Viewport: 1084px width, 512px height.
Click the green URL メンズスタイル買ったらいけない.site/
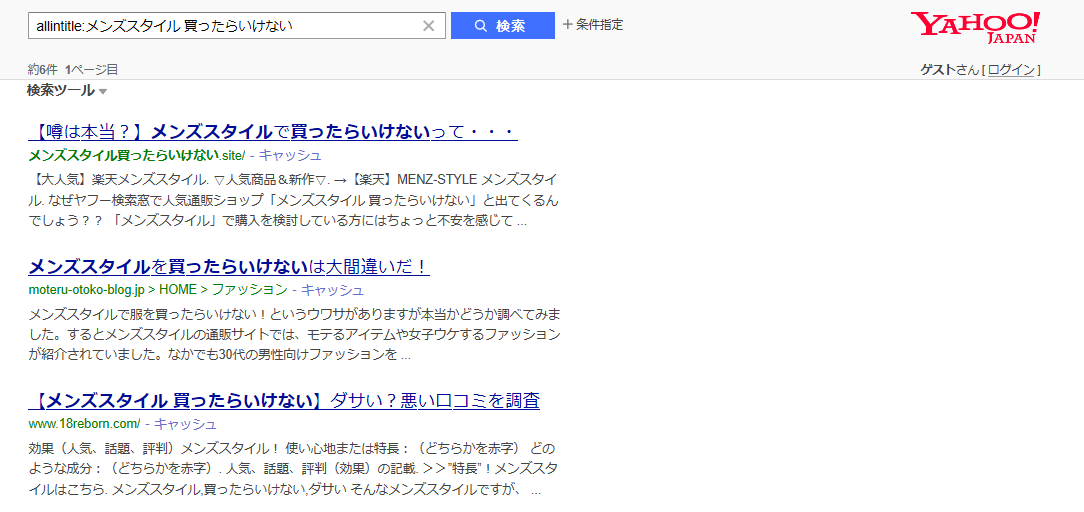(137, 155)
